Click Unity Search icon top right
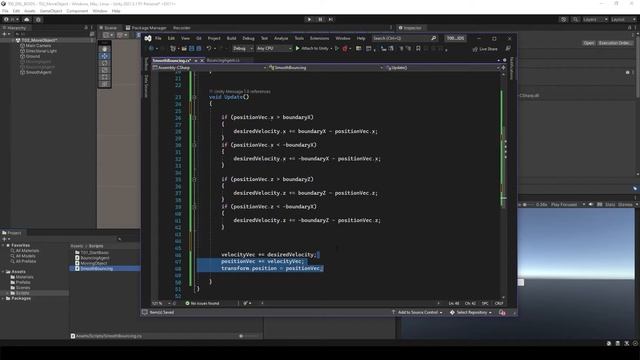This screenshot has height=360, width=640. click(x=575, y=20)
